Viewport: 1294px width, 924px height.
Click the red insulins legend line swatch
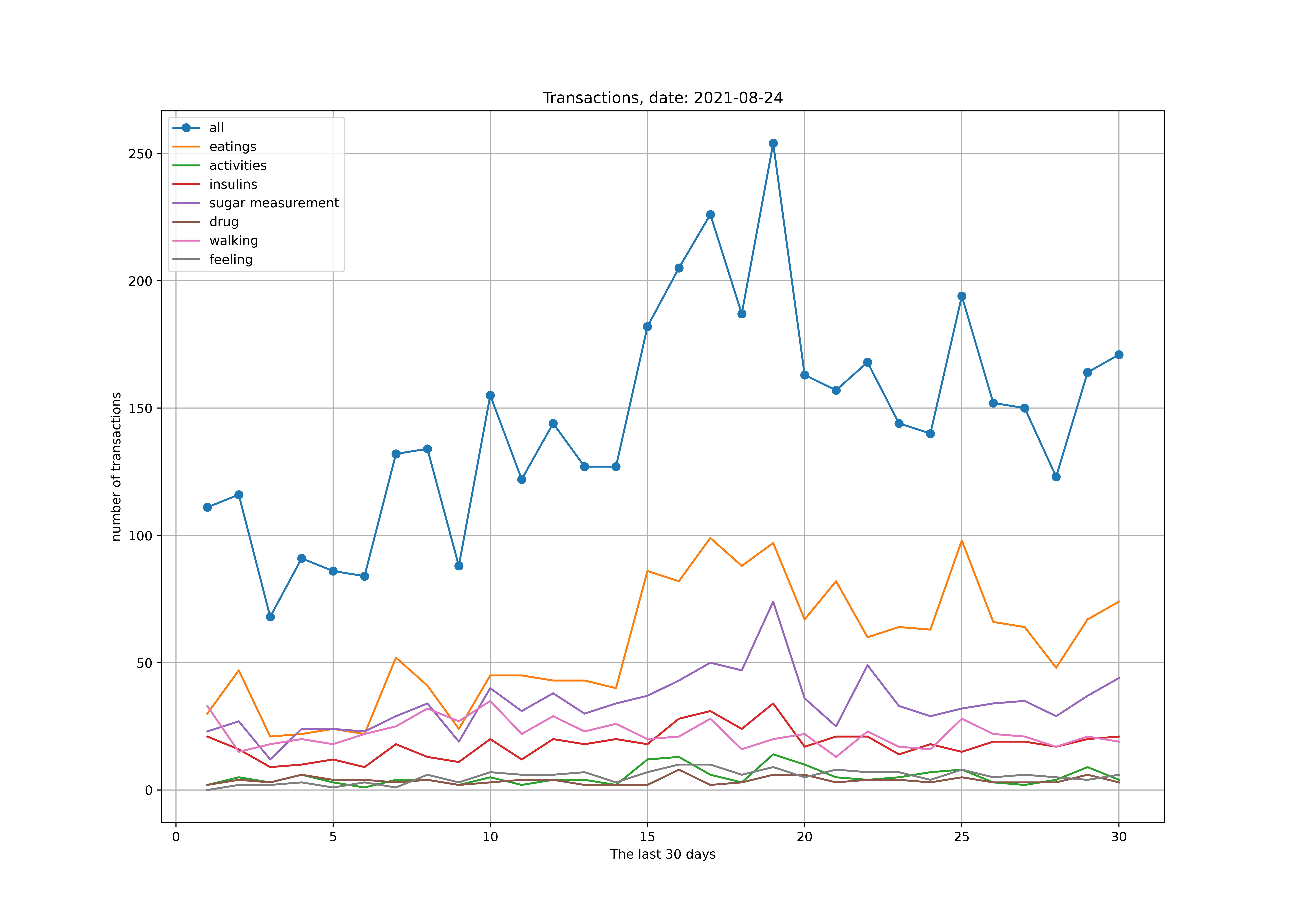[x=186, y=184]
